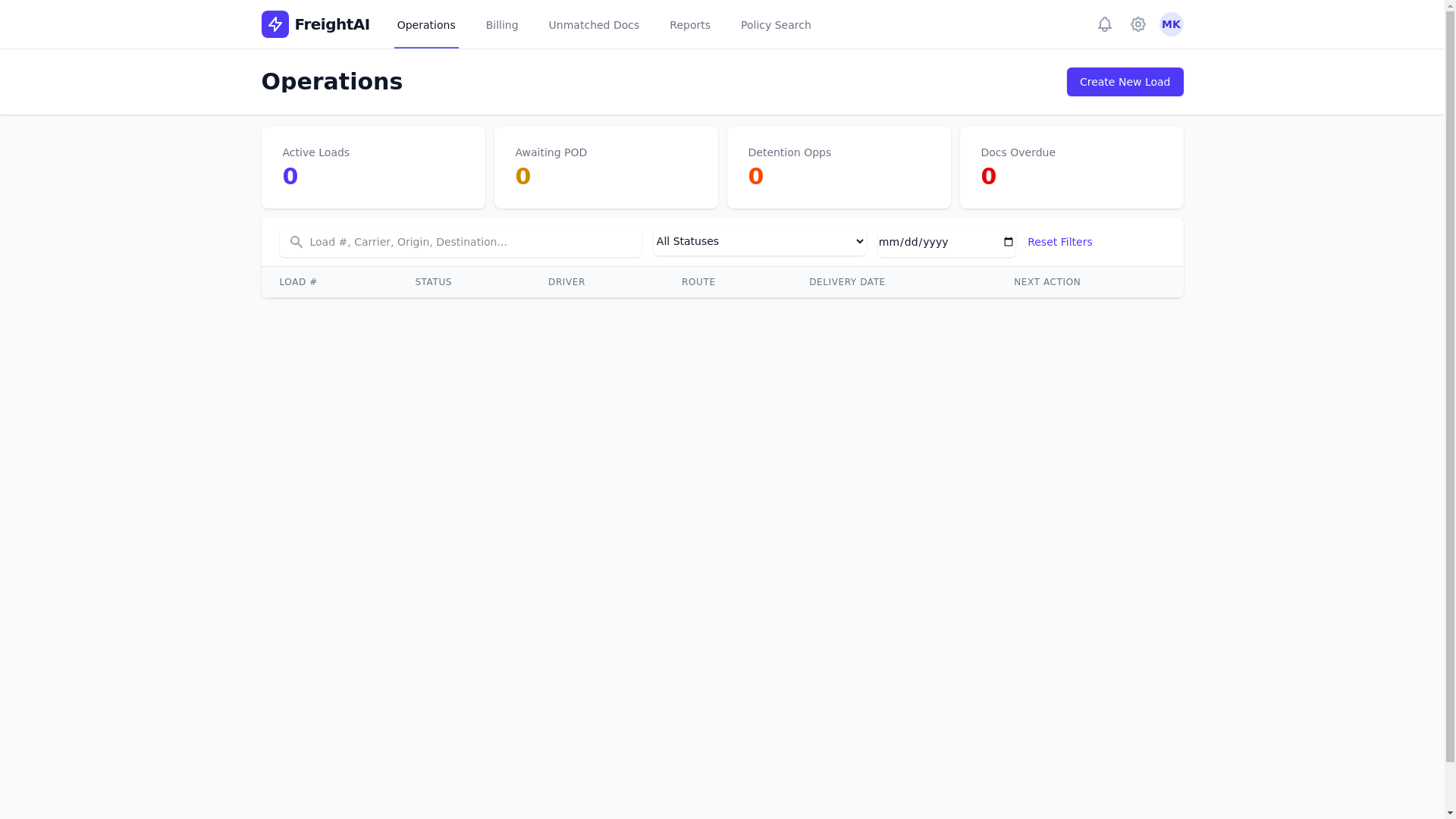Open the date picker calendar icon
This screenshot has width=1456, height=819.
tap(1009, 242)
